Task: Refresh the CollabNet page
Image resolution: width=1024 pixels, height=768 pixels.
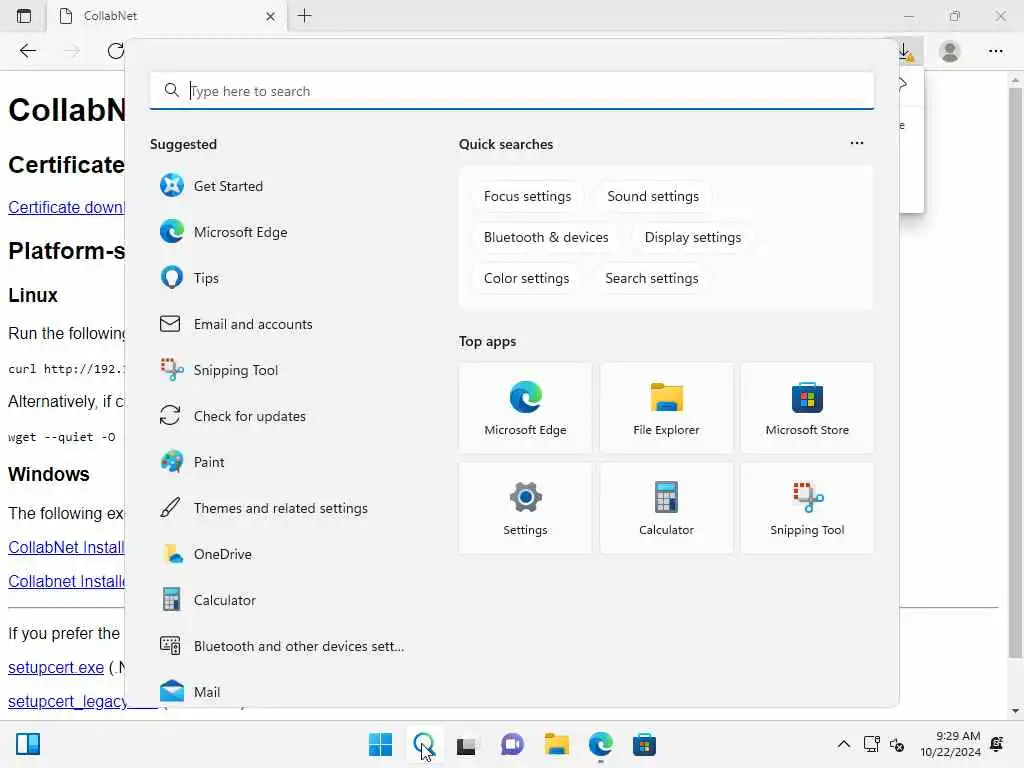Action: pyautogui.click(x=116, y=51)
